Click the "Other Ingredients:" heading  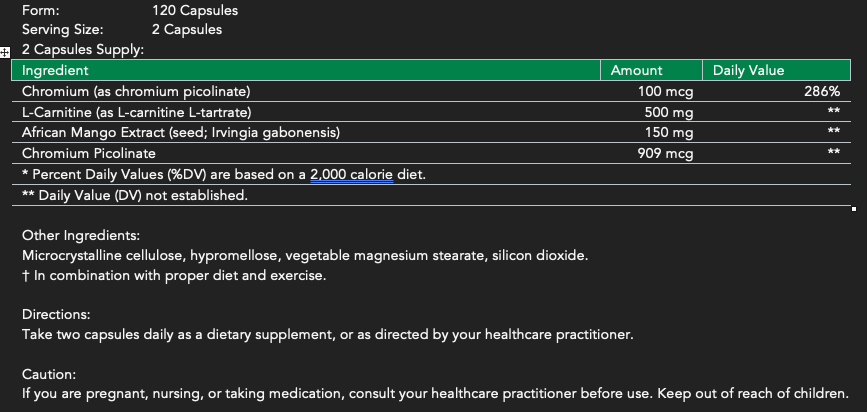pos(80,236)
